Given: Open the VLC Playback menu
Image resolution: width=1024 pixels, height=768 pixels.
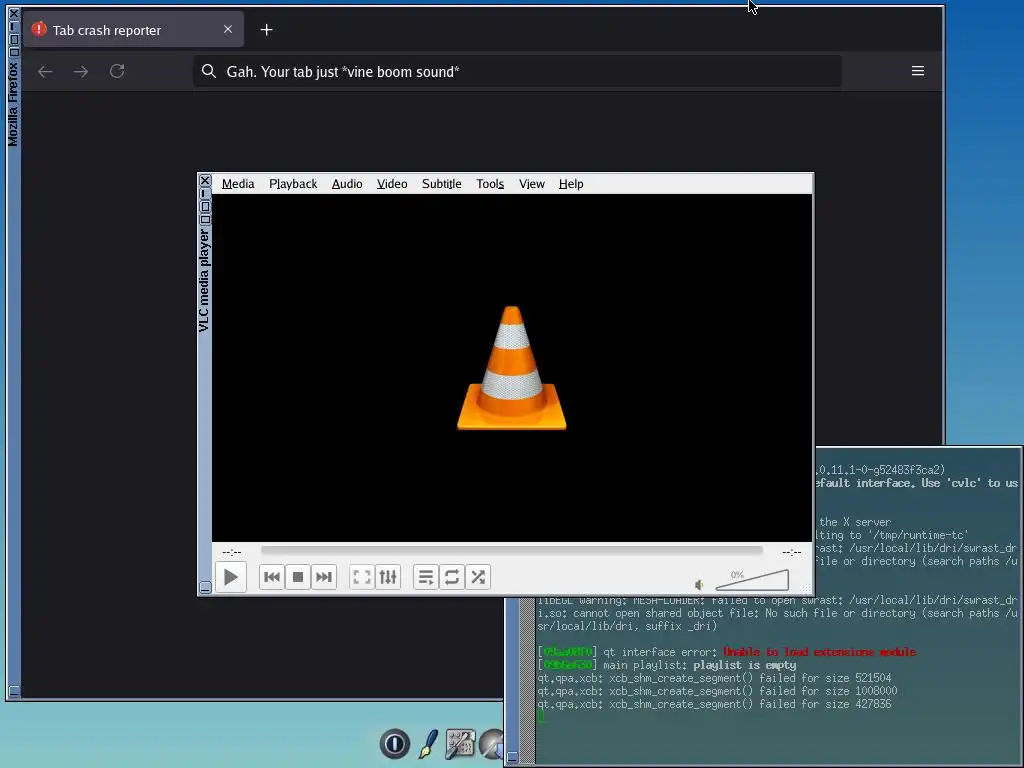Looking at the screenshot, I should 293,184.
